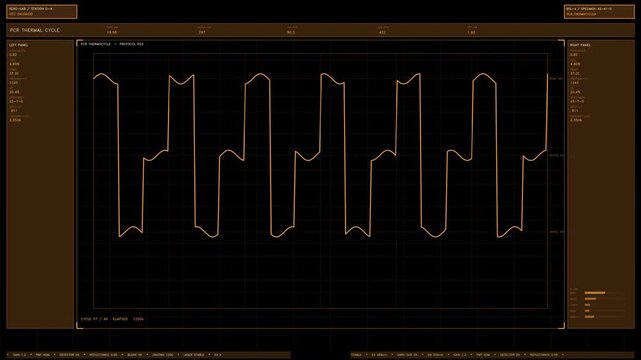This screenshot has height=360, width=641.
Task: Select the XENO-LAB / STATION header box
Action: (x=42, y=11)
